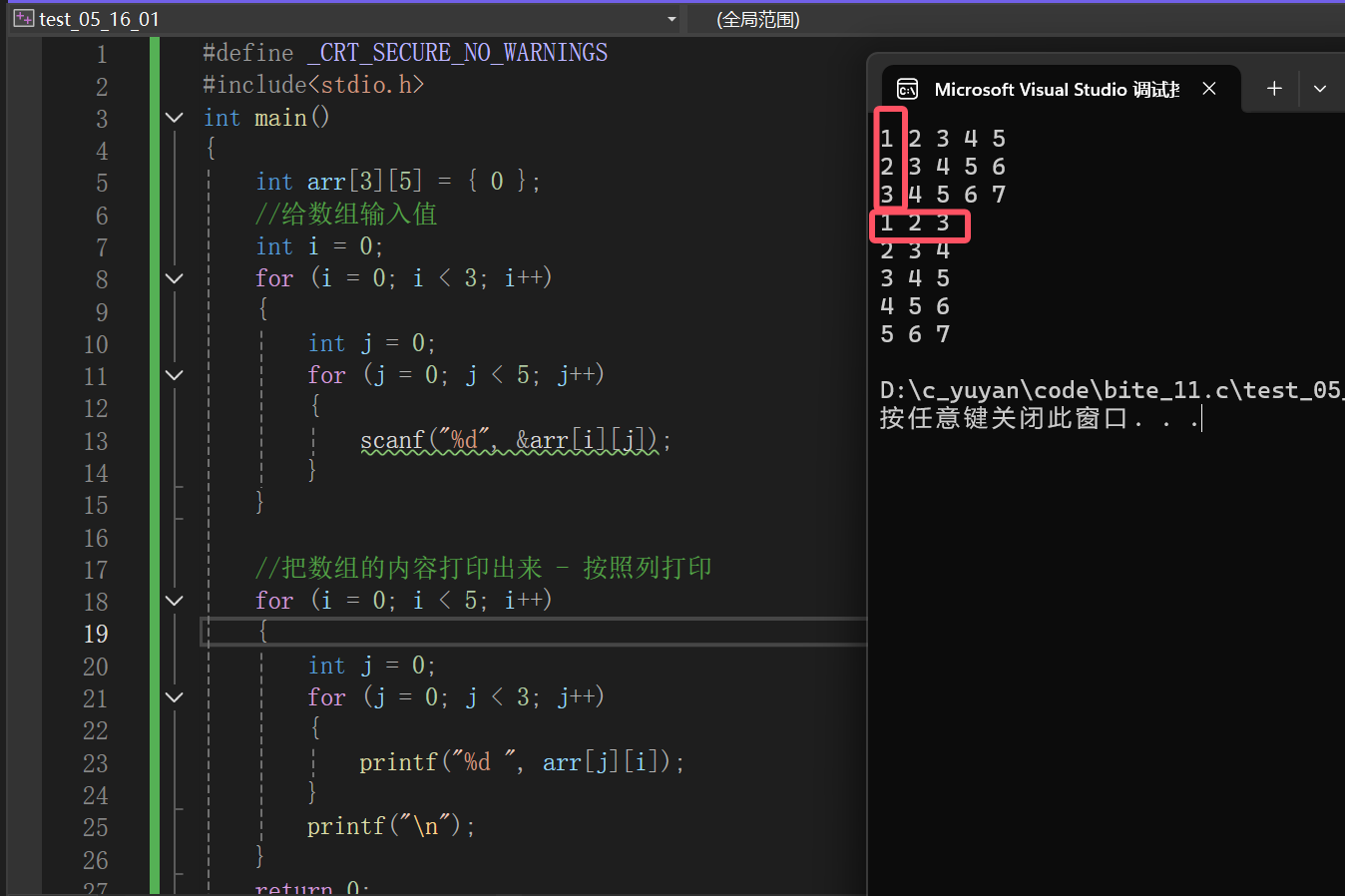Collapse the for loop starting on line 18
This screenshot has height=896, width=1345.
coord(175,601)
